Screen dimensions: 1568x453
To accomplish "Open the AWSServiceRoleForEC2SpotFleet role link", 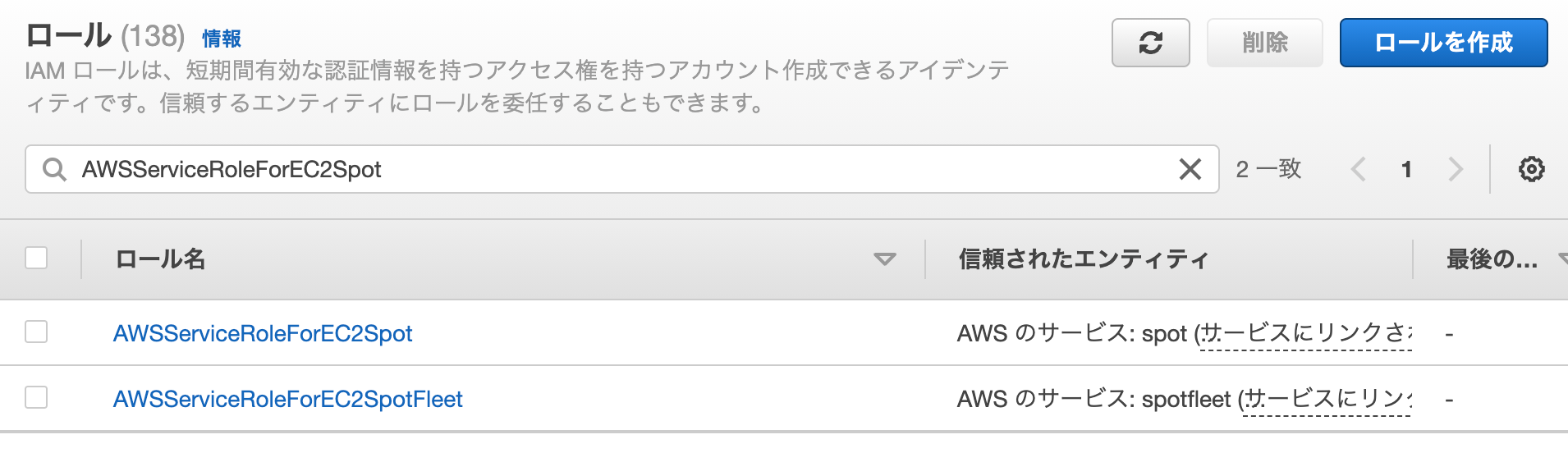I will [288, 399].
